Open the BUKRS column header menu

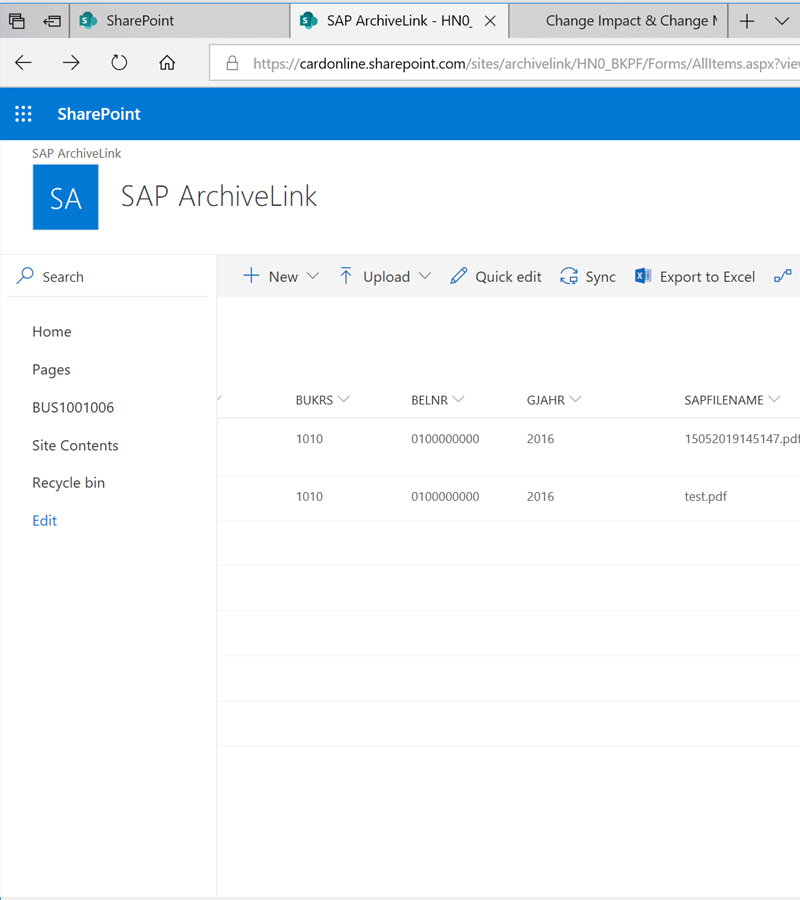tap(323, 400)
